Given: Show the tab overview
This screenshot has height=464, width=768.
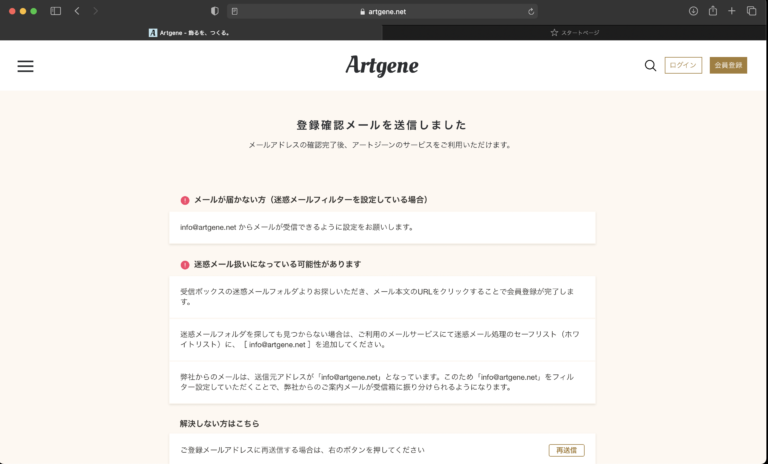Looking at the screenshot, I should [751, 11].
